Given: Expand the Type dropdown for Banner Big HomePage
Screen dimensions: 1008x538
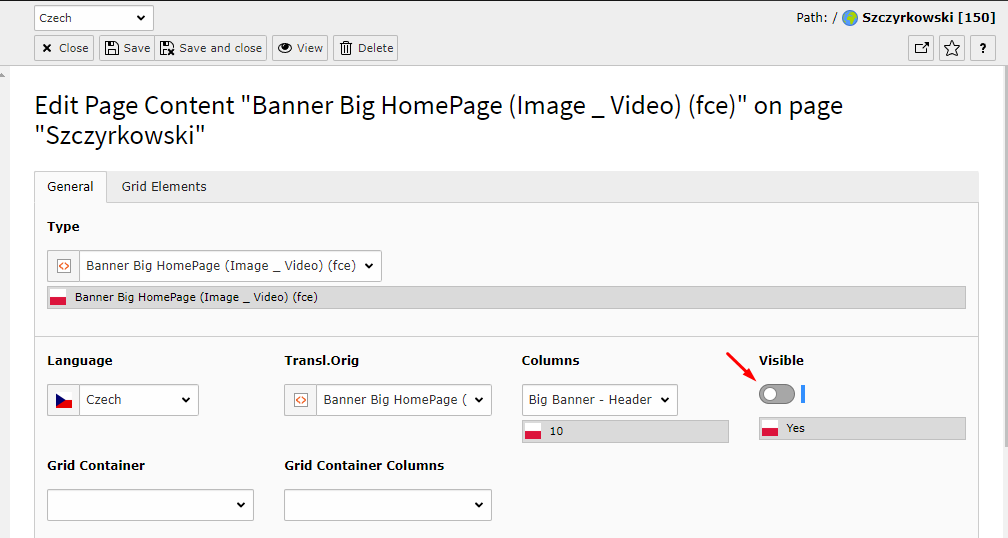Looking at the screenshot, I should coord(230,266).
